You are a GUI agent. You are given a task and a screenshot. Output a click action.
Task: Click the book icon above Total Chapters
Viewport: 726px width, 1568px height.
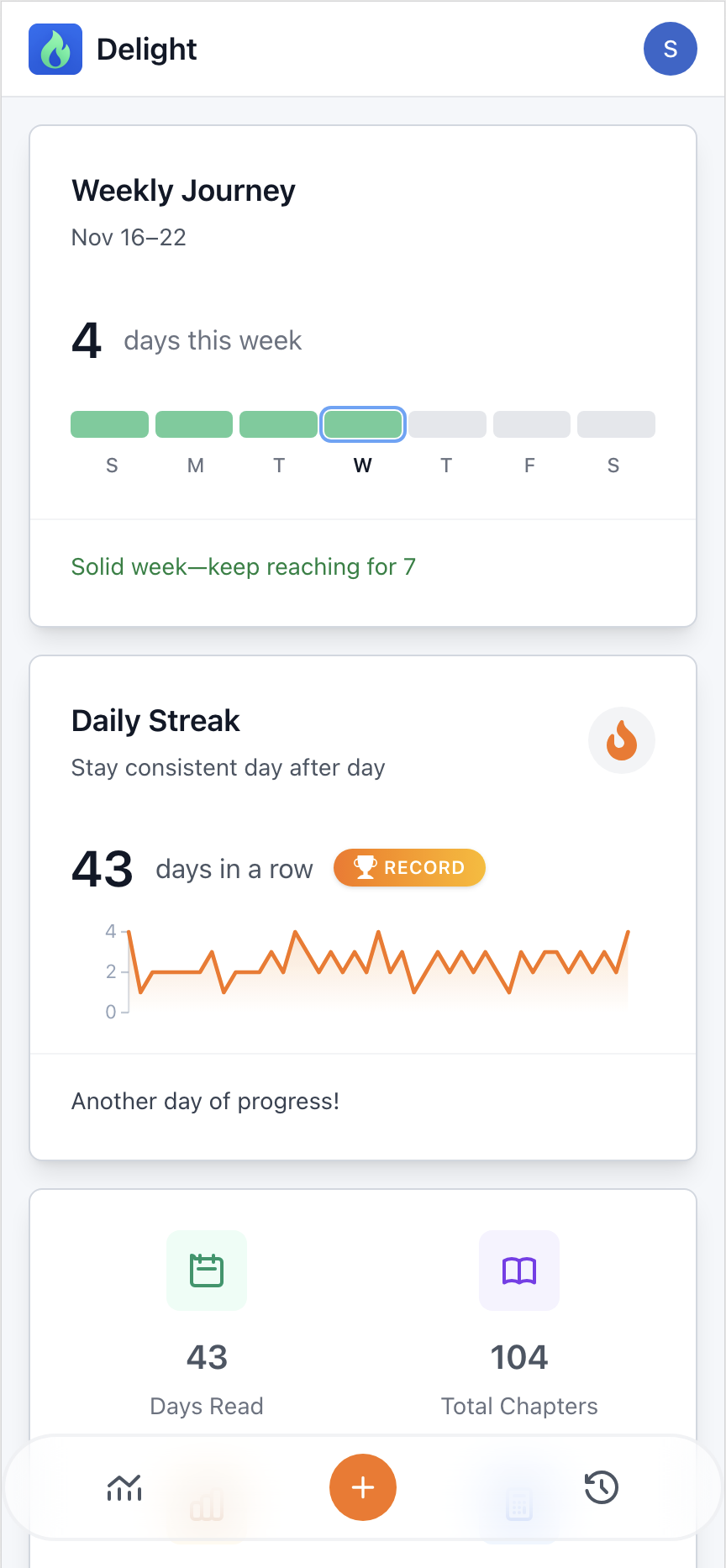[518, 1271]
